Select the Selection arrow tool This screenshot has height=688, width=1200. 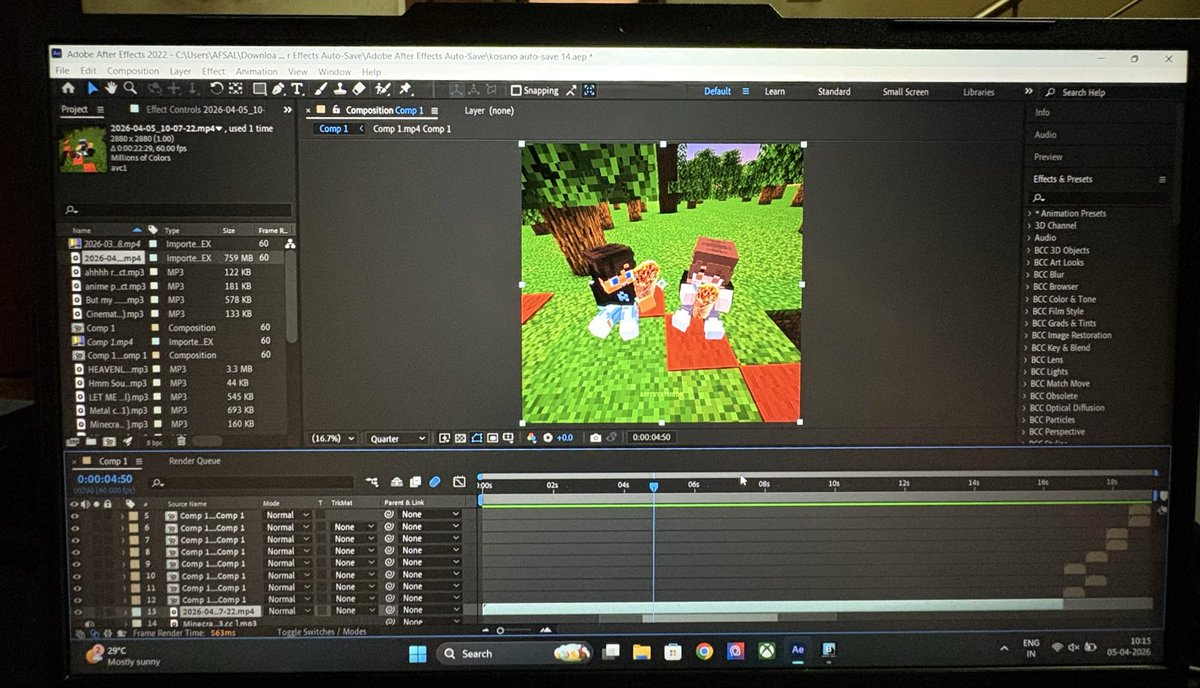[x=93, y=89]
